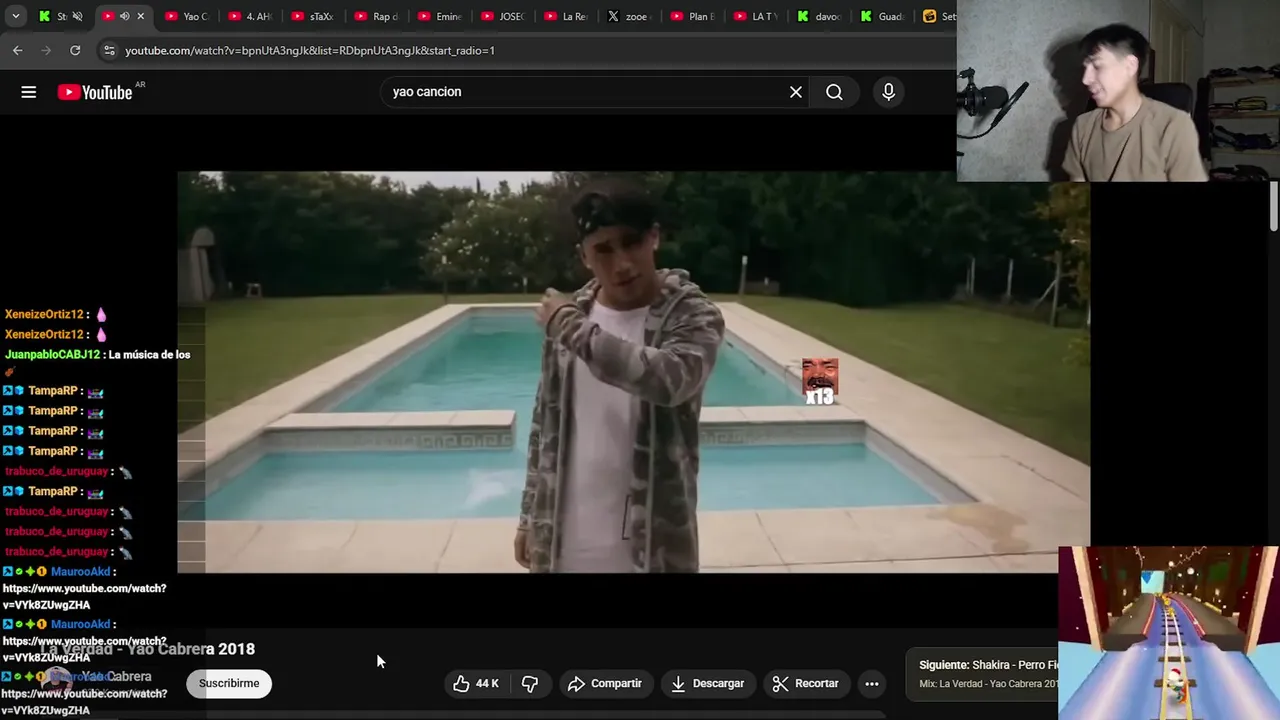Download the video with Descargar
Image resolution: width=1280 pixels, height=720 pixels.
708,684
